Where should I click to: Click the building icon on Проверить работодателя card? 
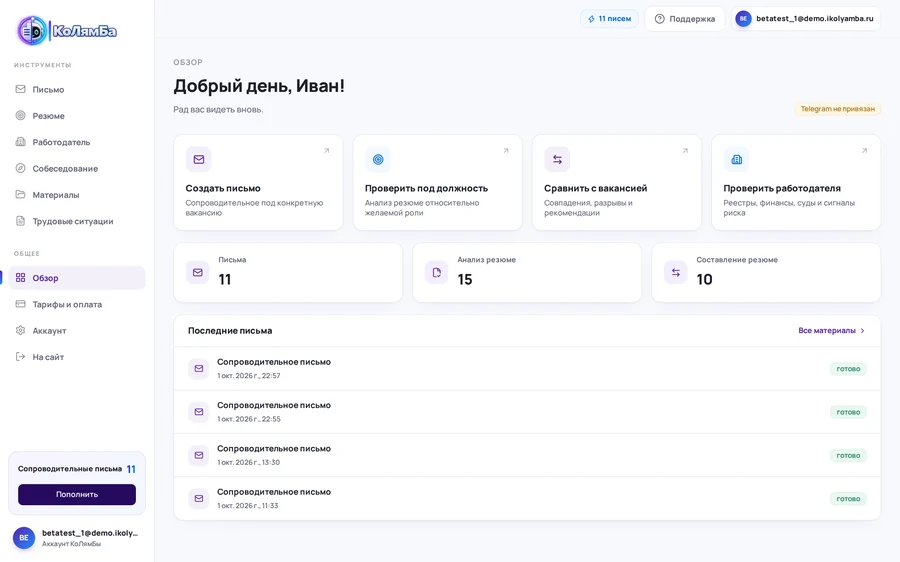736,160
